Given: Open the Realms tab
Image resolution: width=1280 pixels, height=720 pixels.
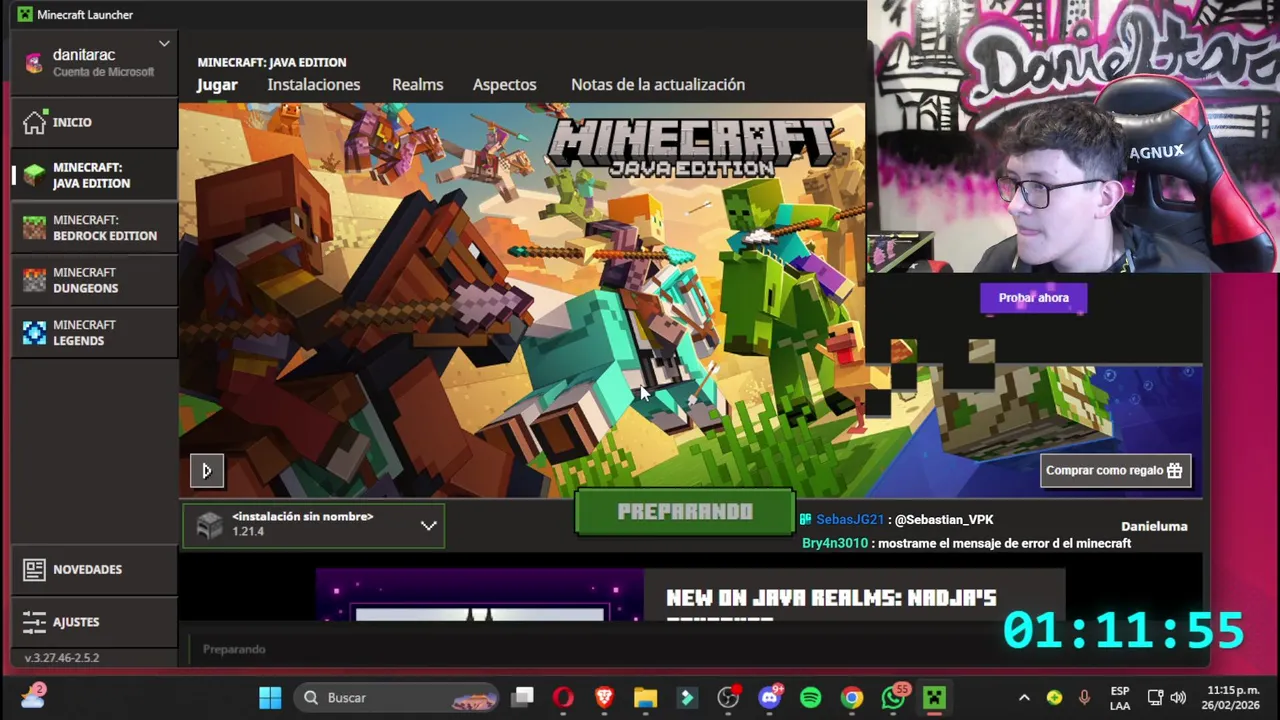Looking at the screenshot, I should pos(418,85).
